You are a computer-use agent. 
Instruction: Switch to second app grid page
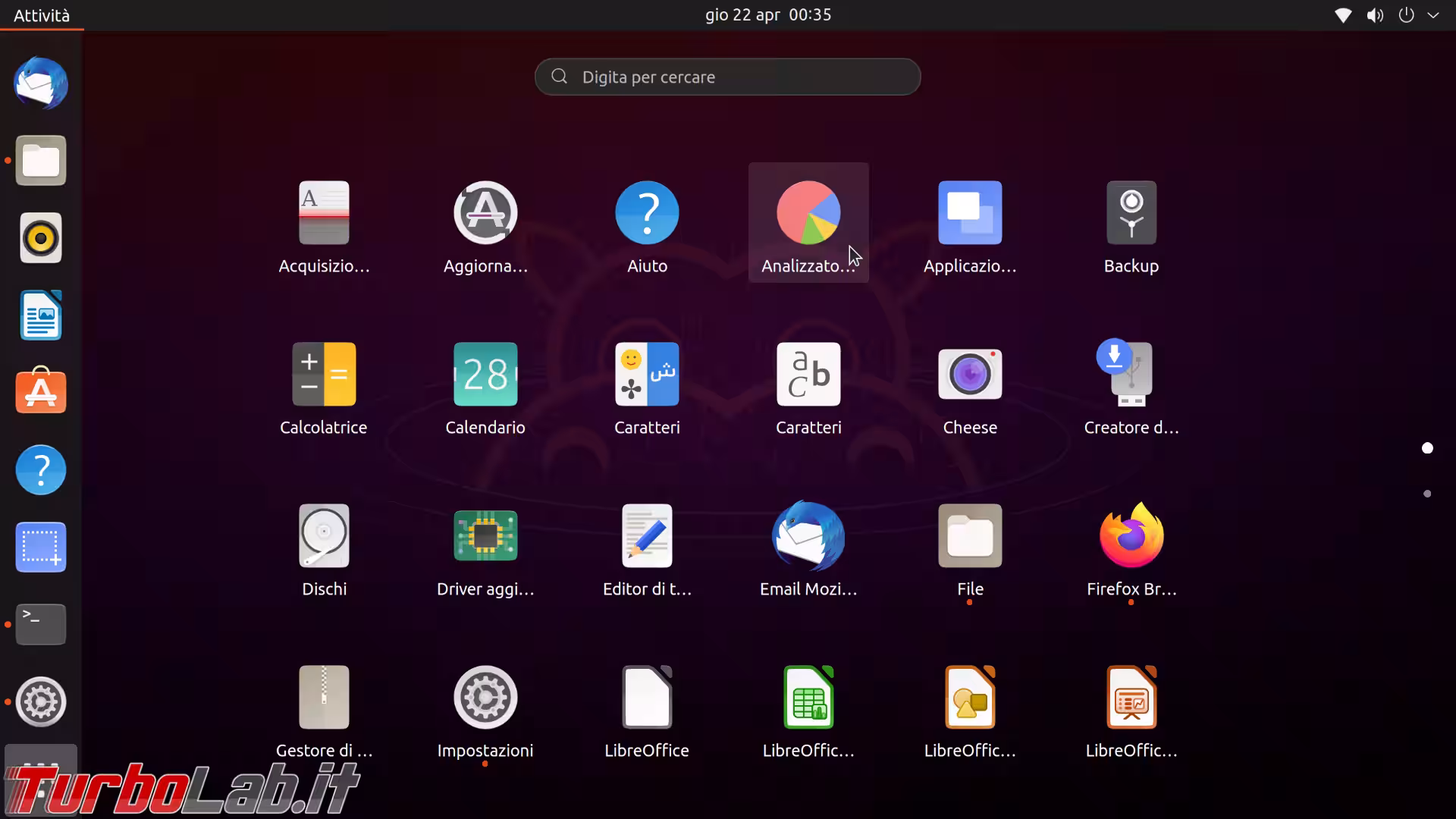point(1427,494)
